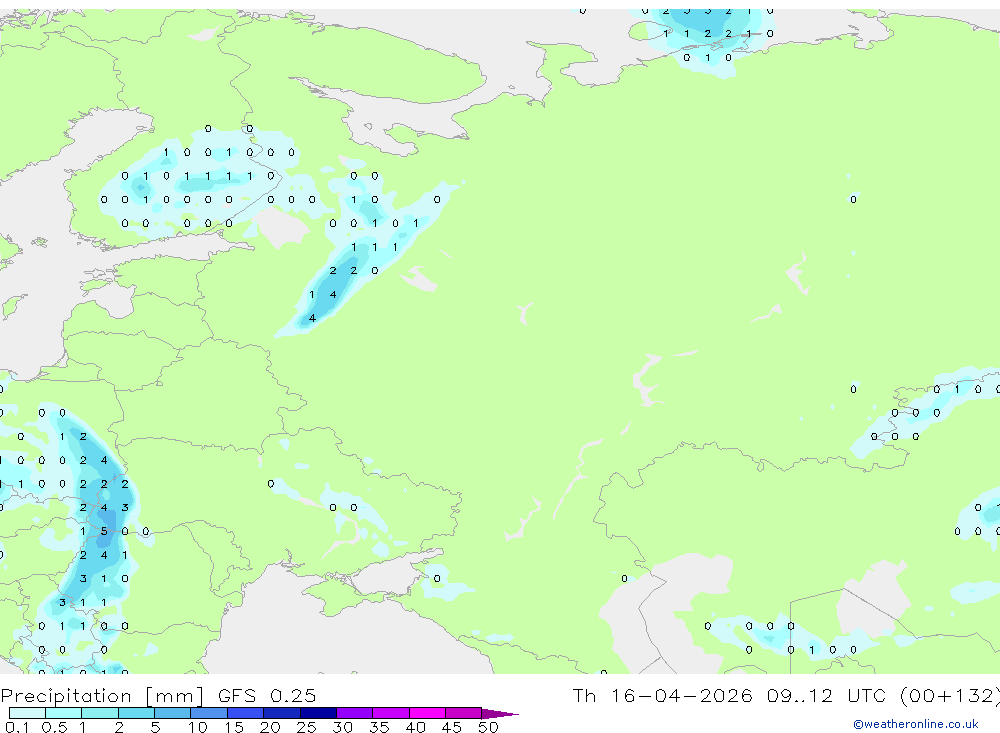Pick the 10–15 mm legend color swatch
The image size is (1000, 733).
pos(209,713)
